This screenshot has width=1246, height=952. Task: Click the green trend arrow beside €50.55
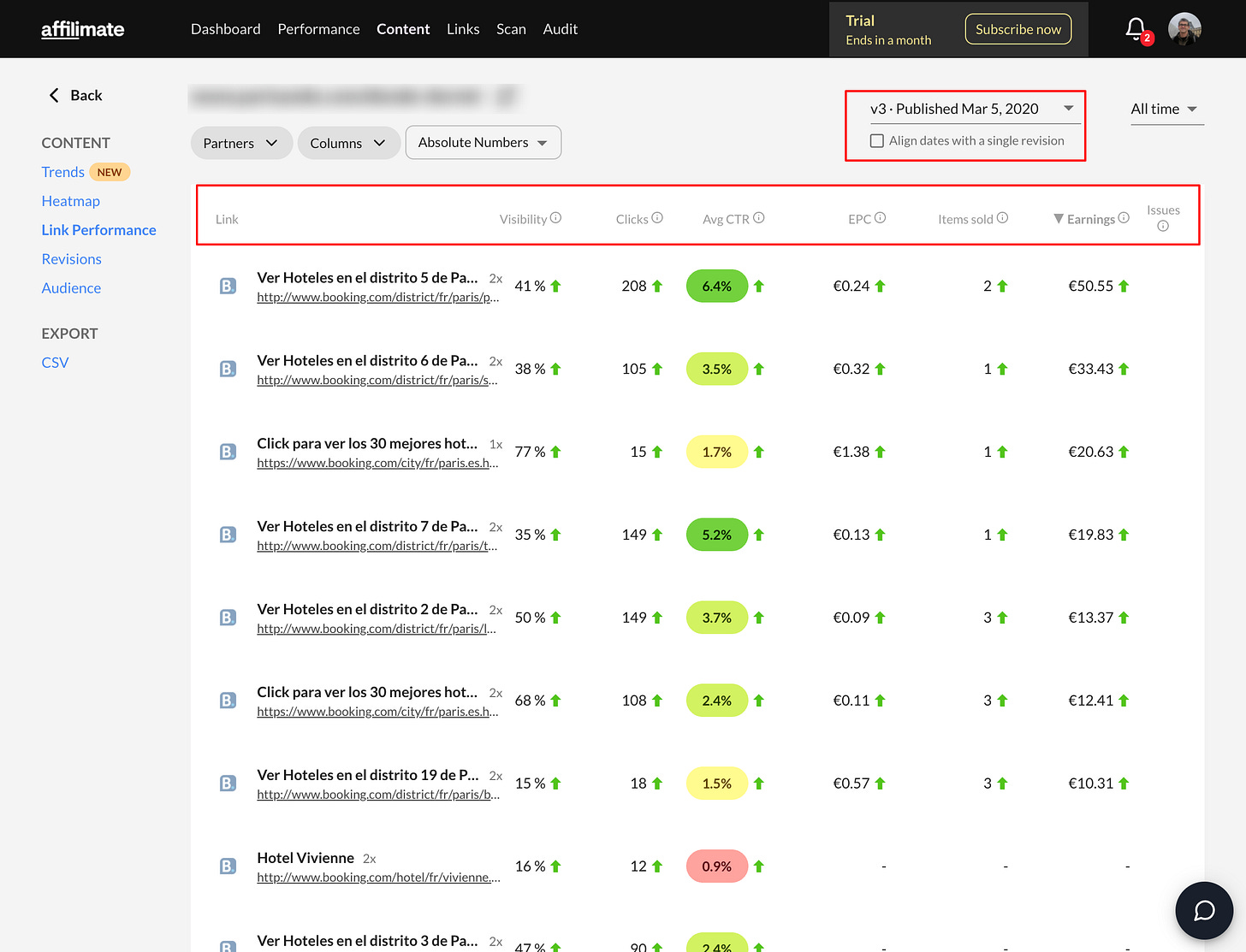click(1124, 287)
